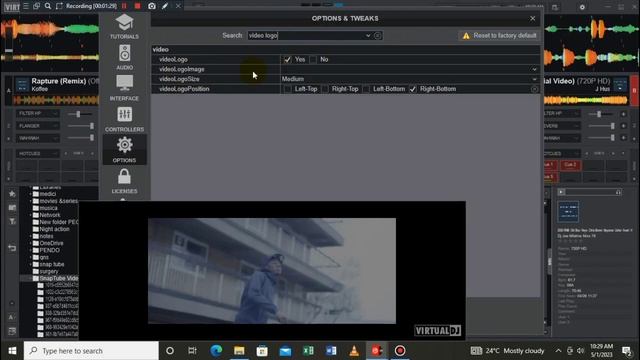Choose Right-Bottom logo position

point(413,89)
